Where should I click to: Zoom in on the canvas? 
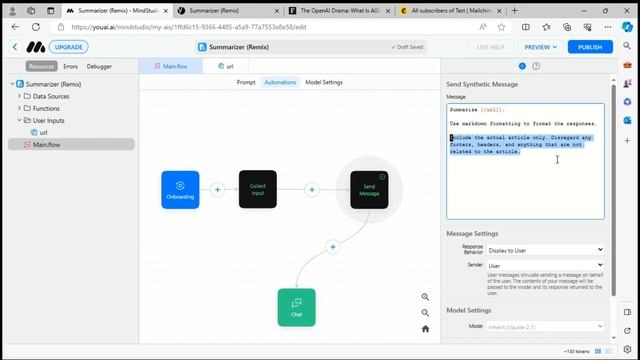point(425,297)
